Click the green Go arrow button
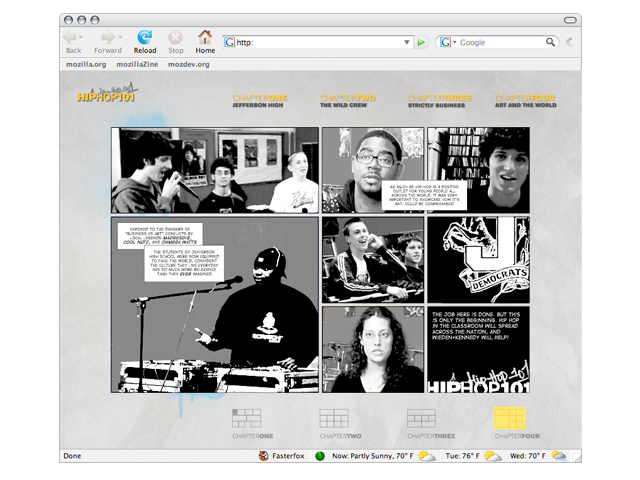The height and width of the screenshot is (480, 640). tap(421, 42)
